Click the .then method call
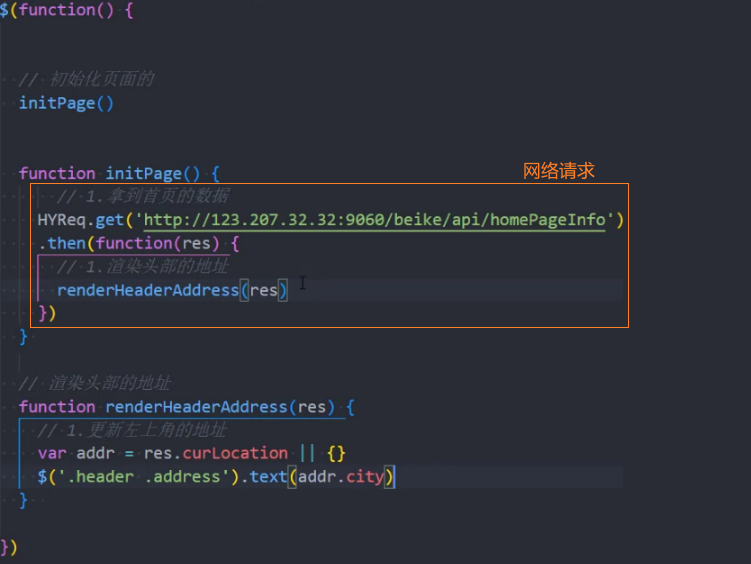The width and height of the screenshot is (751, 564). 65,243
